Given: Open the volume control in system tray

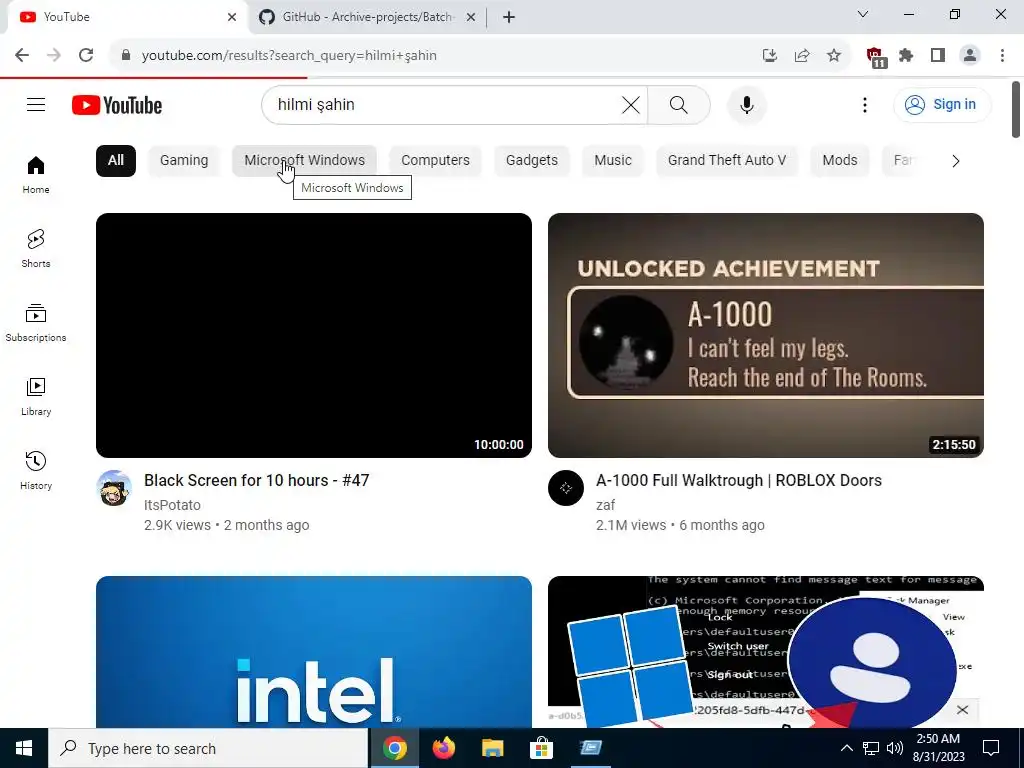Looking at the screenshot, I should pyautogui.click(x=895, y=748).
